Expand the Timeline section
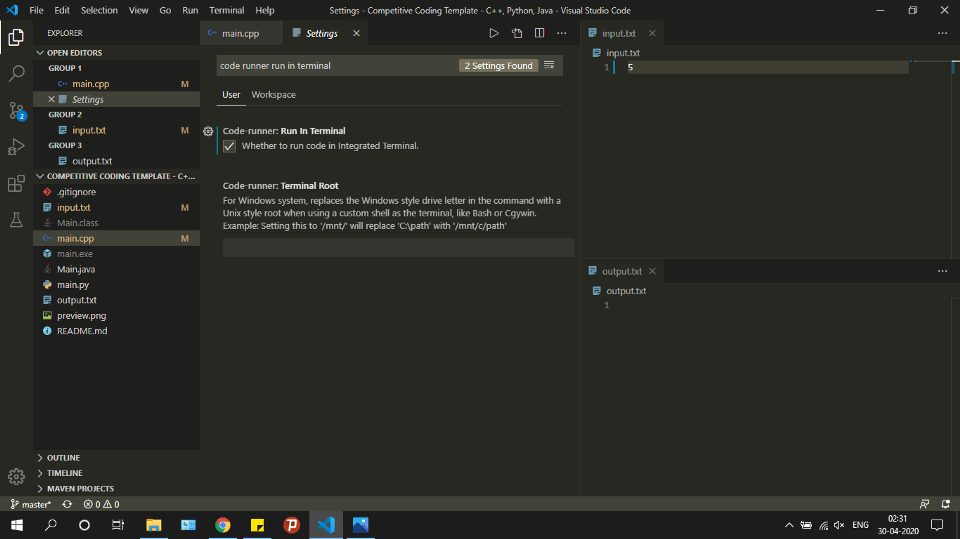This screenshot has width=960, height=539. (x=64, y=473)
